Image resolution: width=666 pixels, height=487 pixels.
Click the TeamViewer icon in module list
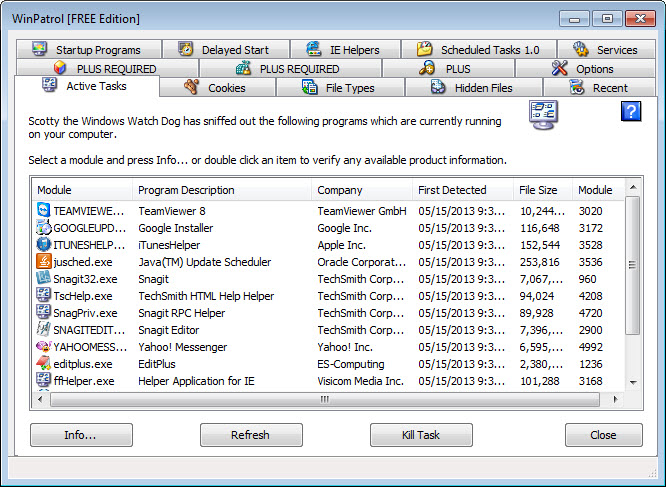pos(43,210)
